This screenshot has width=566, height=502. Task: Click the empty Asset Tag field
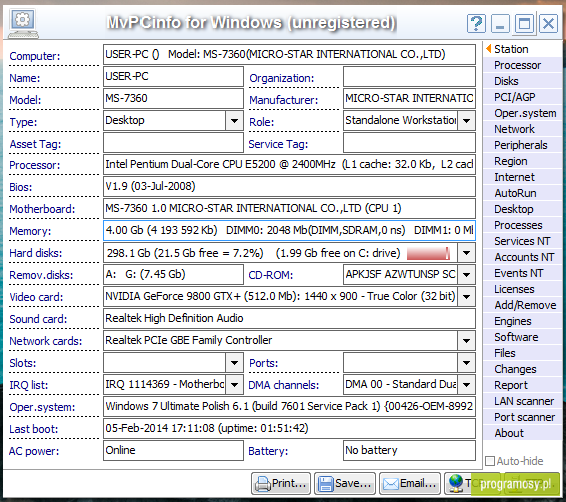click(173, 143)
